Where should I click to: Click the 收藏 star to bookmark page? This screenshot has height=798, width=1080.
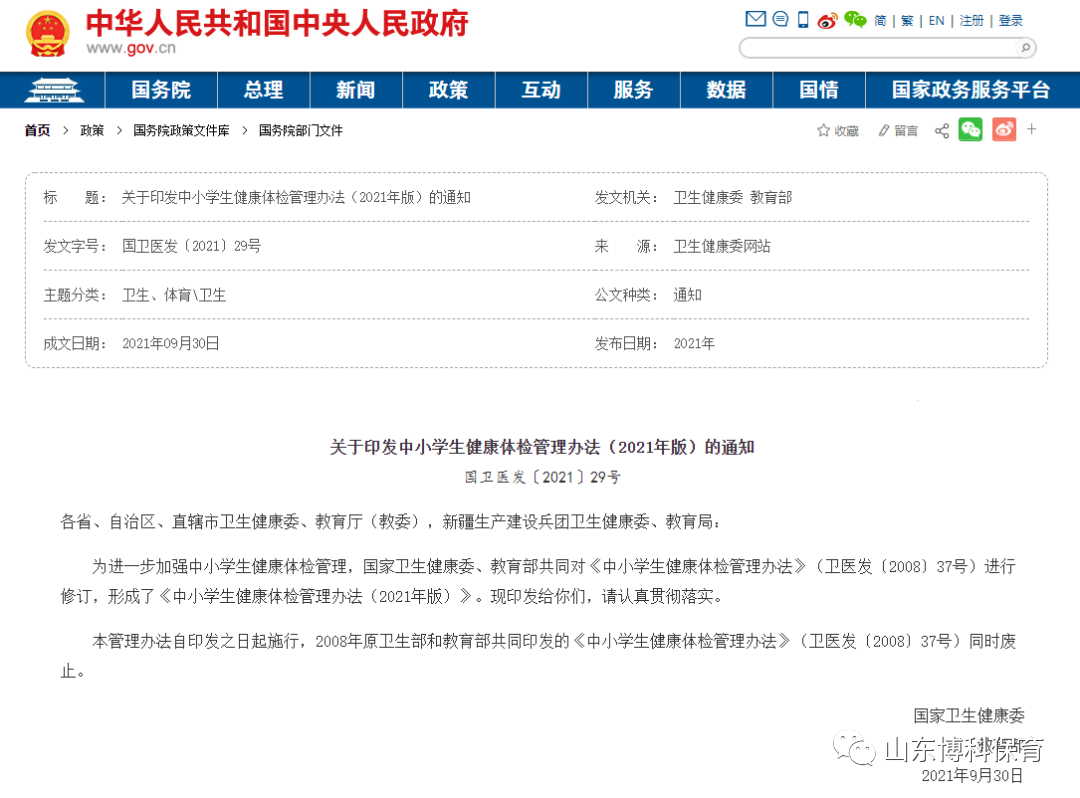(x=837, y=131)
